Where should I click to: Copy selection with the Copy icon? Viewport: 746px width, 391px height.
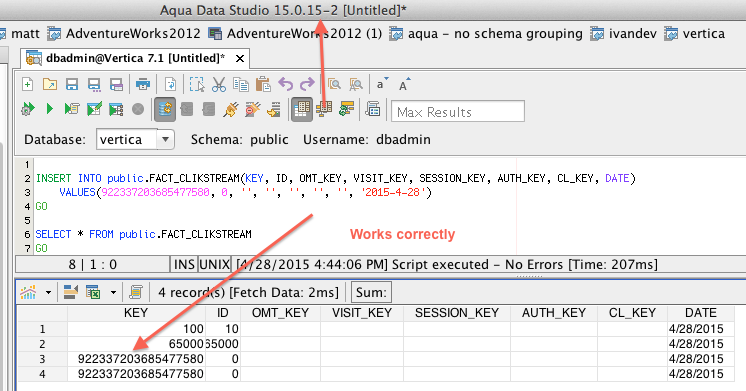[x=241, y=85]
